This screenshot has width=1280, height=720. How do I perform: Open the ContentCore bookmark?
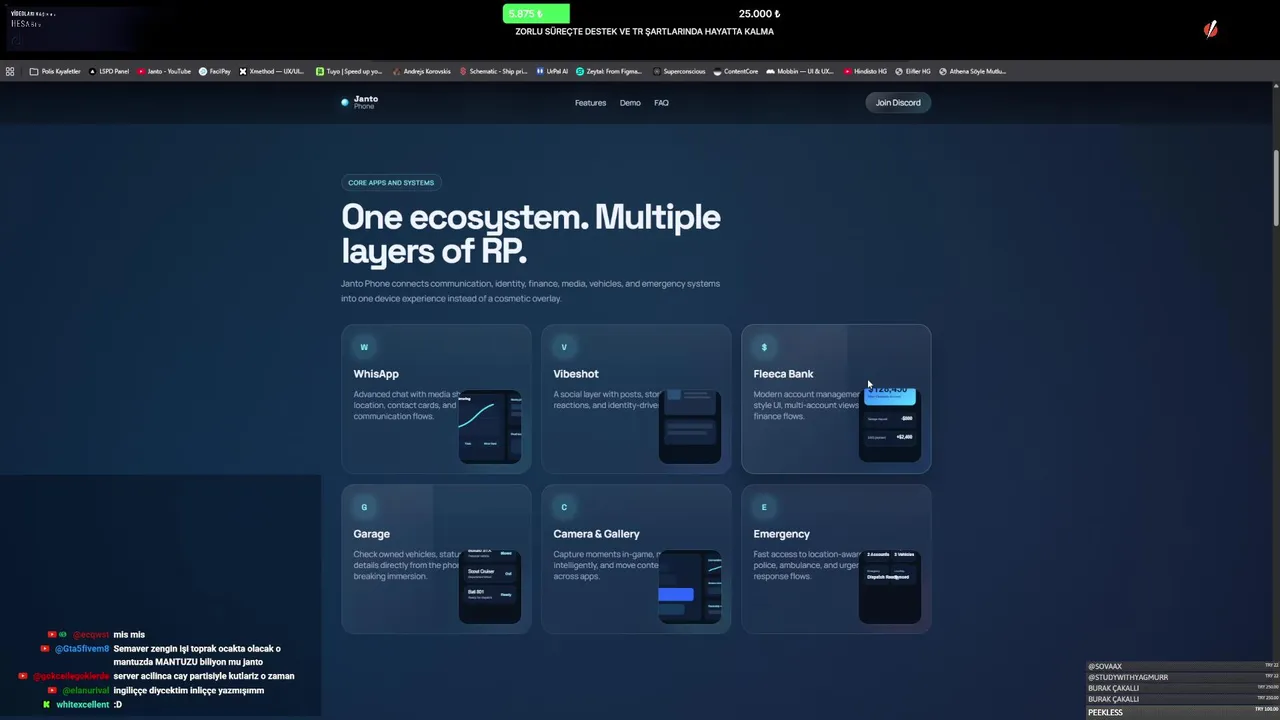[736, 71]
